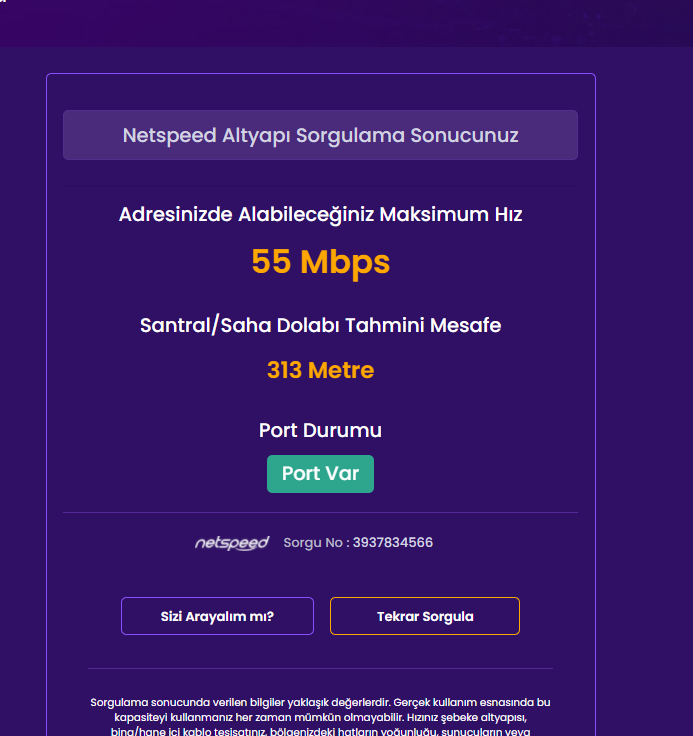
Task: Click the 313 Metre distance value
Action: pos(320,370)
